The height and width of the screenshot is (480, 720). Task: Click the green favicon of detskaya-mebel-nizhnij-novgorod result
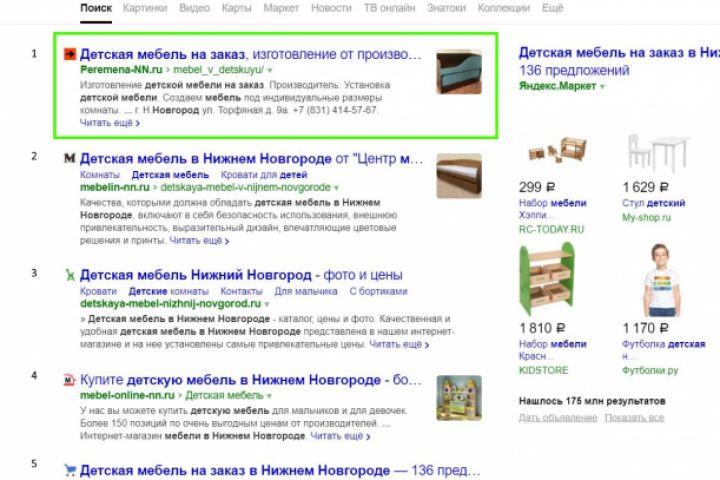70,275
